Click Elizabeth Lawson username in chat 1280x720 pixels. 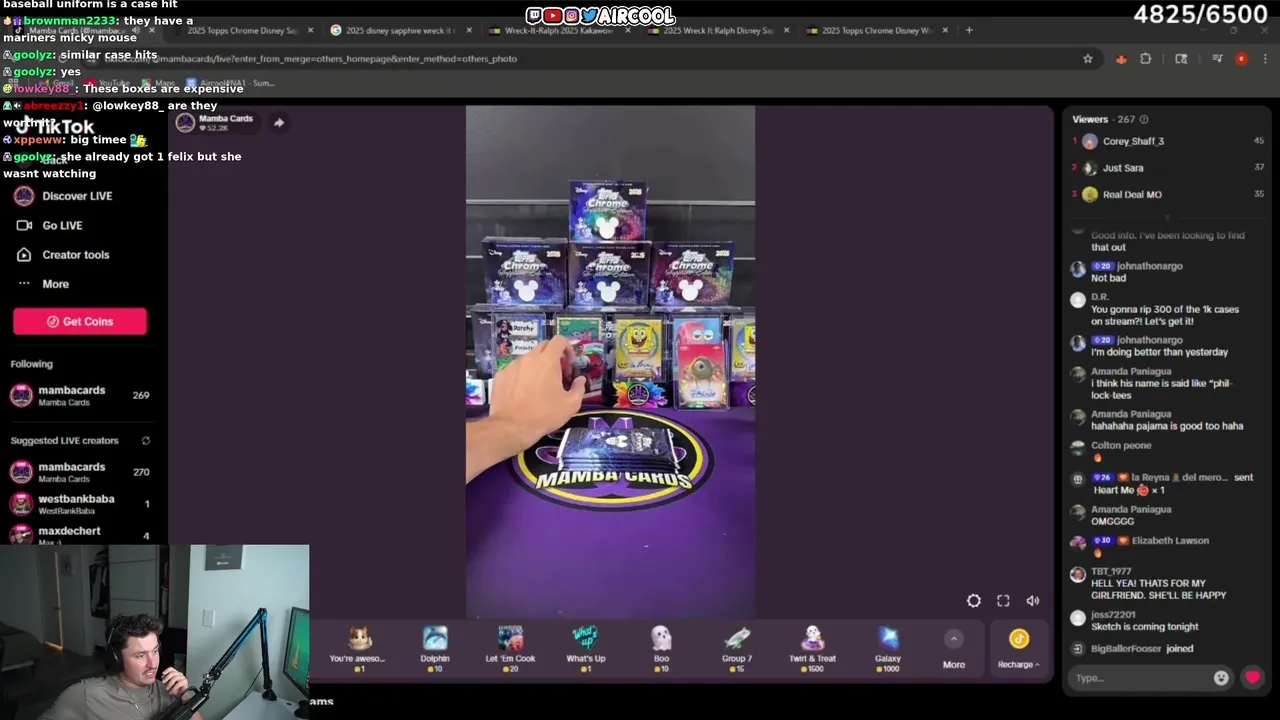click(1170, 541)
